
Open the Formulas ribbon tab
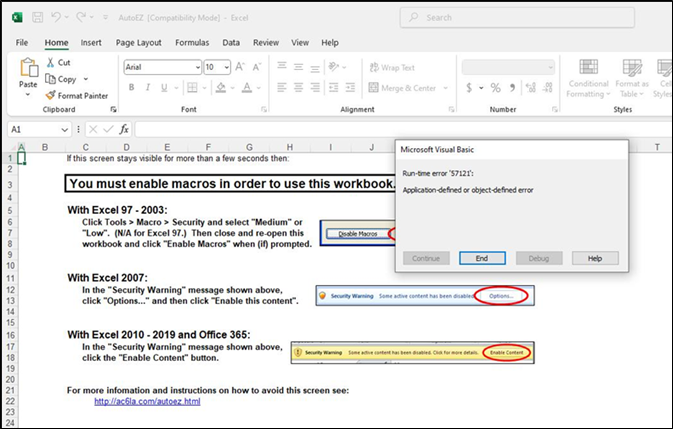coord(192,43)
